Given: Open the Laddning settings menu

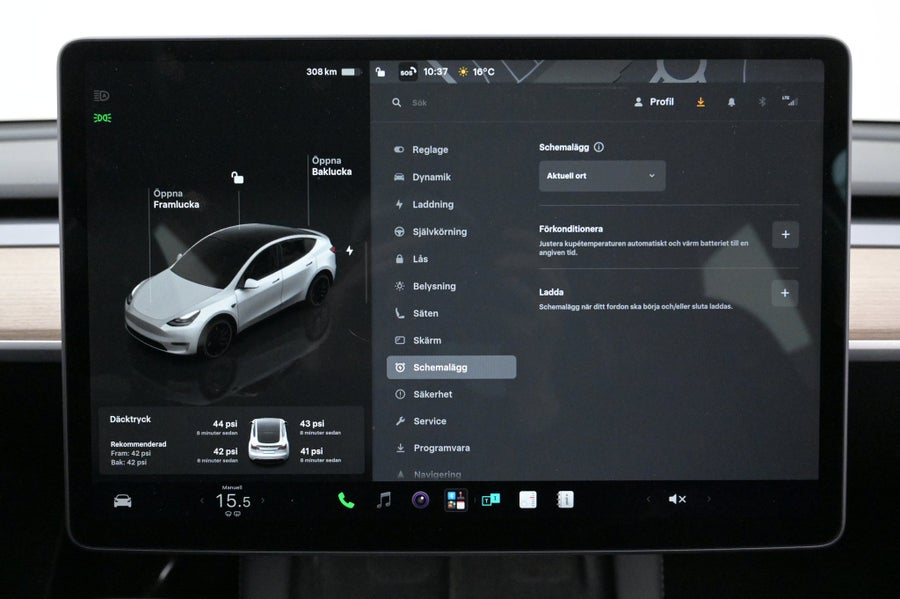Looking at the screenshot, I should click(425, 204).
